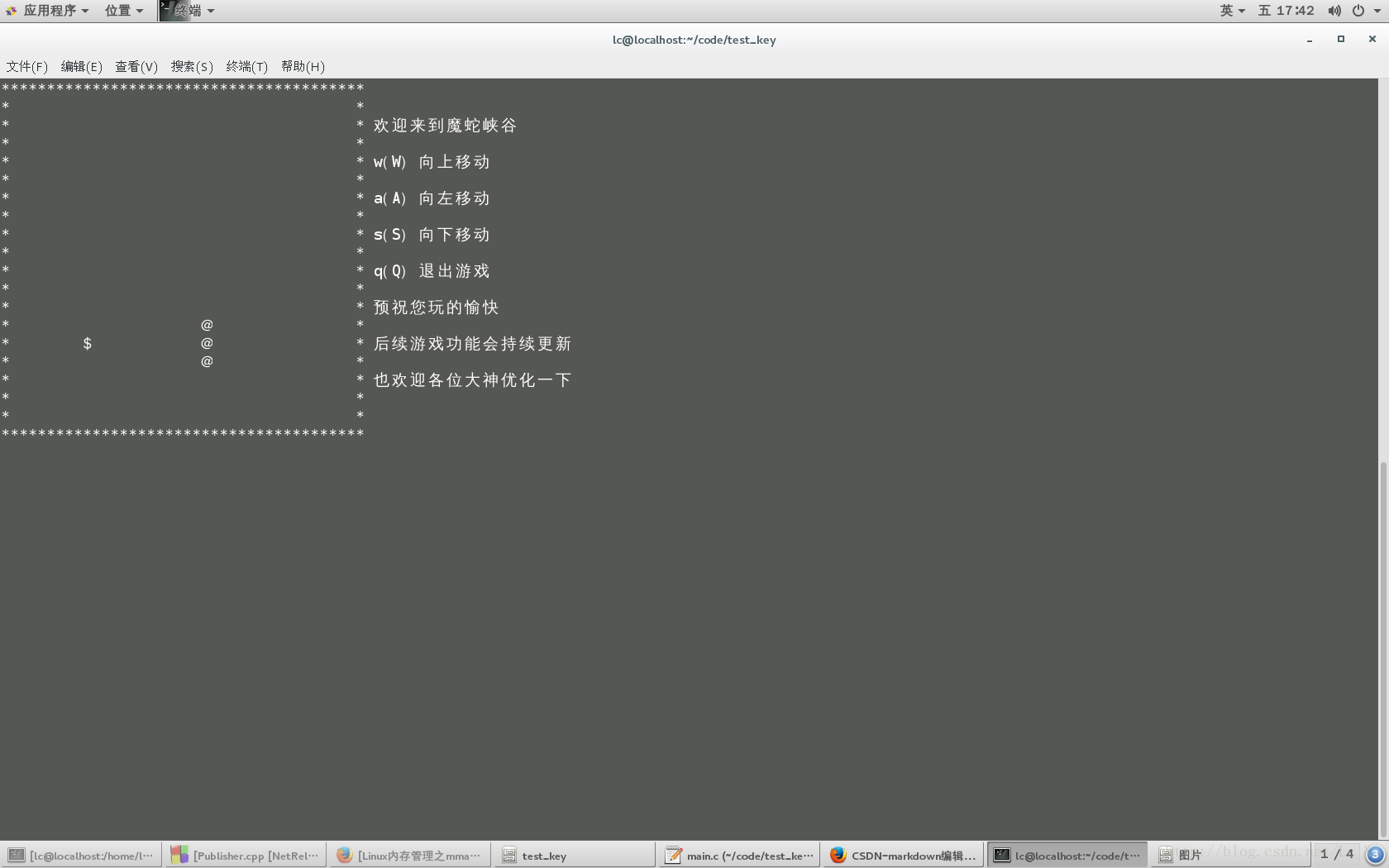The image size is (1389, 868).
Task: Click the terminal icon of lc@localhost:/home task
Action: tap(17, 855)
